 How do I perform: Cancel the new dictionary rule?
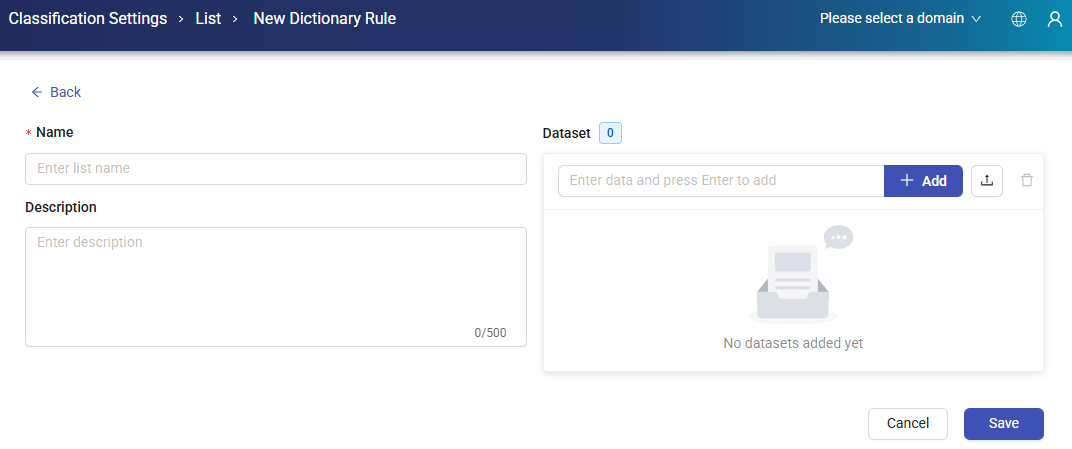point(907,423)
